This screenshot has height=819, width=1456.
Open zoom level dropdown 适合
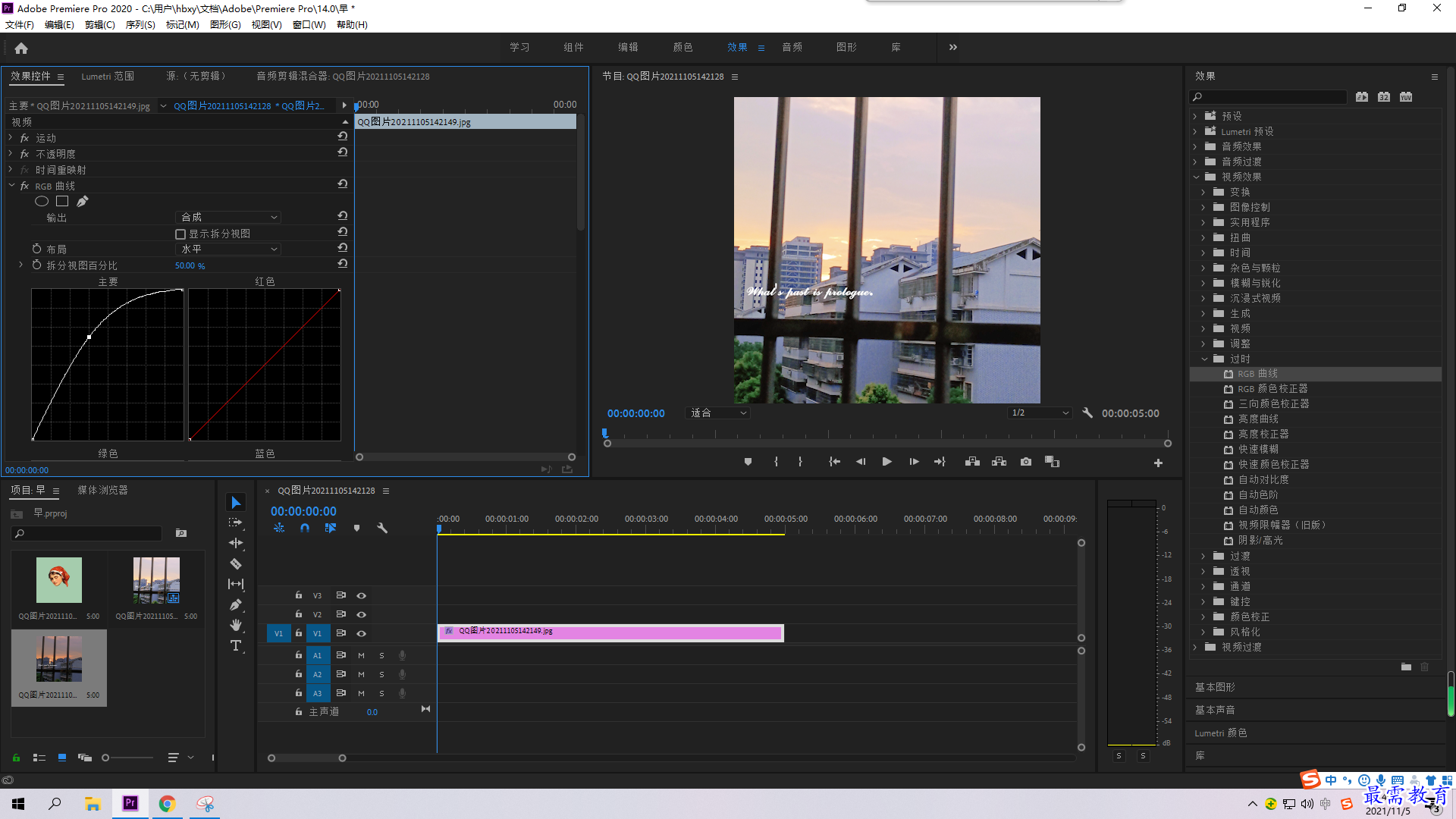(718, 413)
